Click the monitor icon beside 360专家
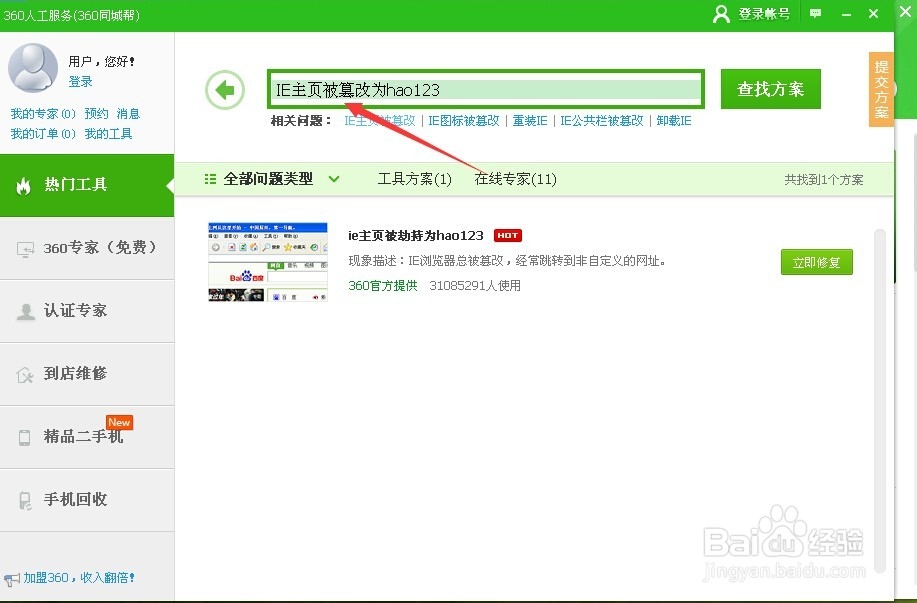 25,249
